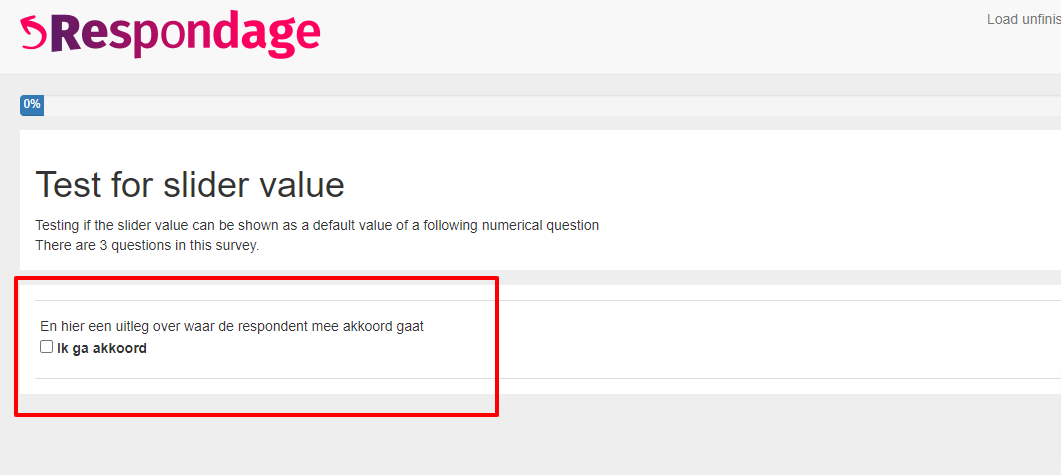
Task: Click the blue 0% progress indicator
Action: pos(32,105)
